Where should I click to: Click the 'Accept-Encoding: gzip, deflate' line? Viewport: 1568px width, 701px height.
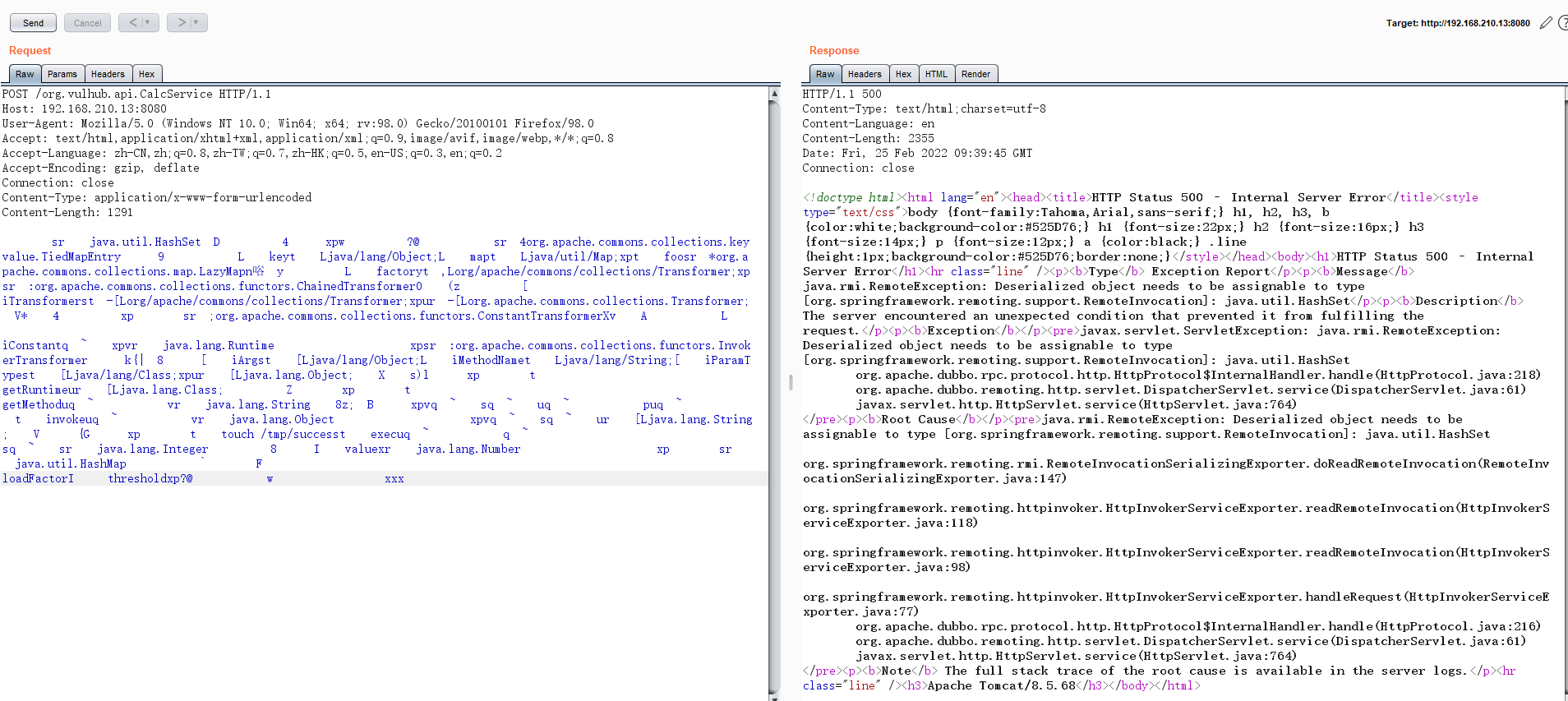coord(100,168)
